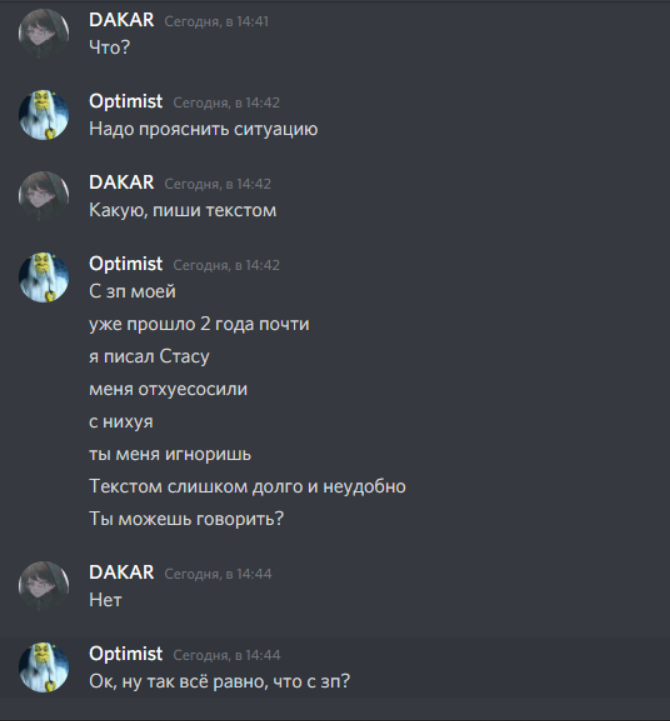Click the 14:44 timestamp next to DAKAR
The width and height of the screenshot is (670, 721).
click(x=218, y=574)
